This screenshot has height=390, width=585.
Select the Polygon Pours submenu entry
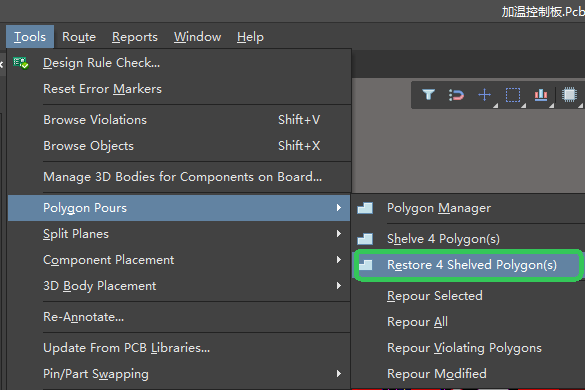[x=179, y=208]
